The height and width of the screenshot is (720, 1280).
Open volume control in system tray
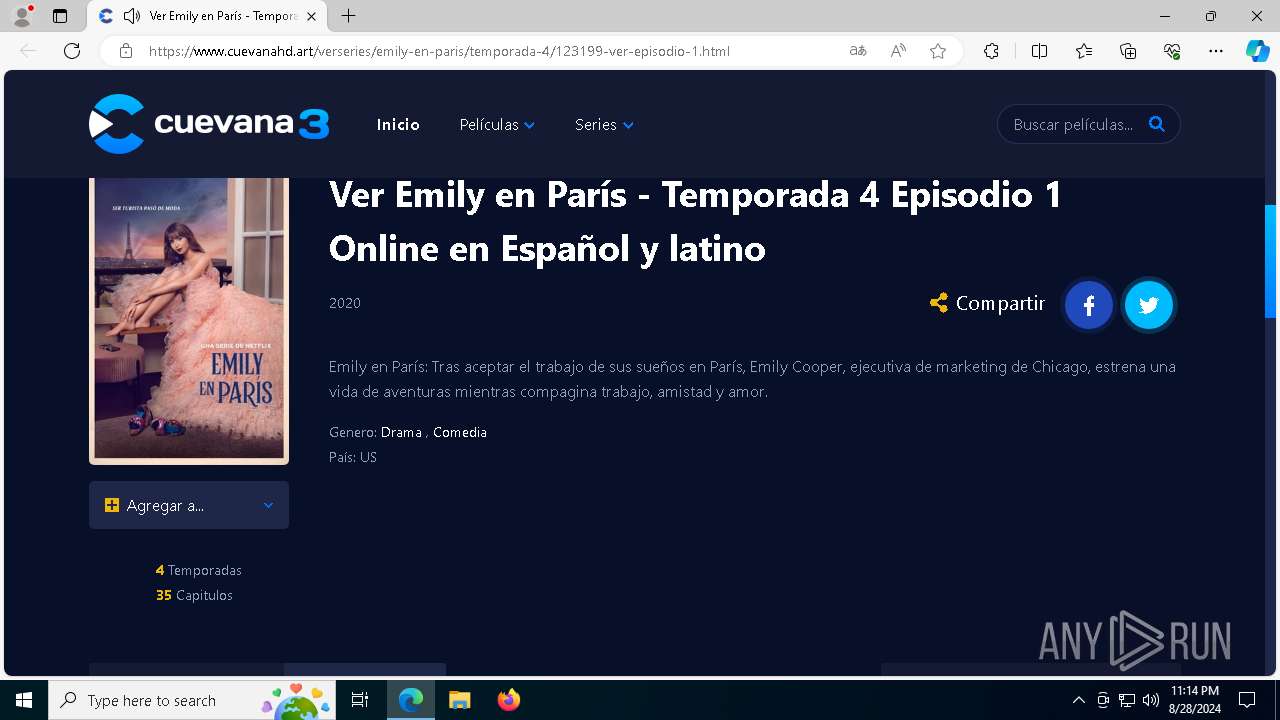[x=1151, y=700]
